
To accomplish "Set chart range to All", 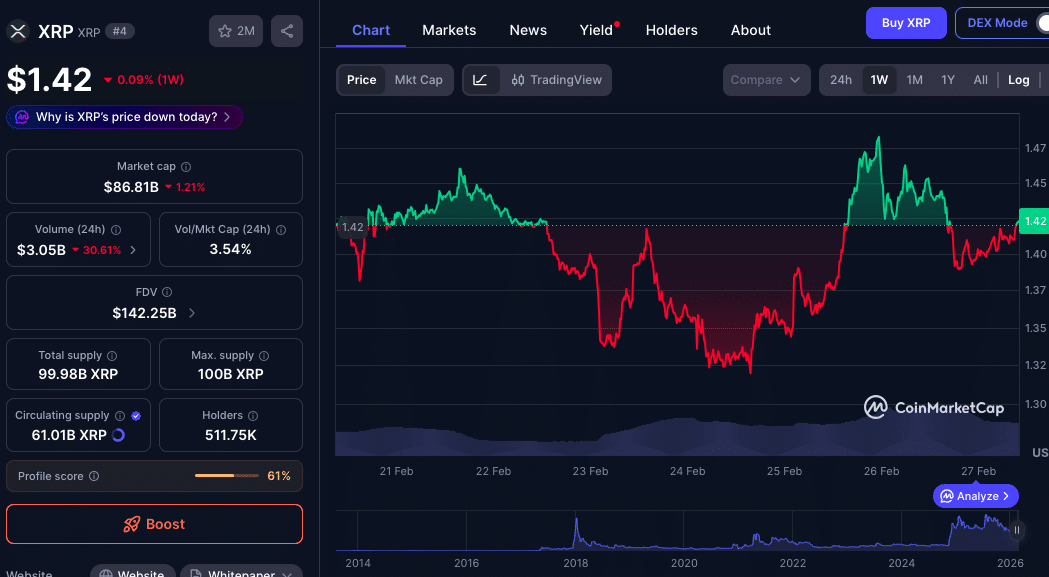I will click(981, 80).
